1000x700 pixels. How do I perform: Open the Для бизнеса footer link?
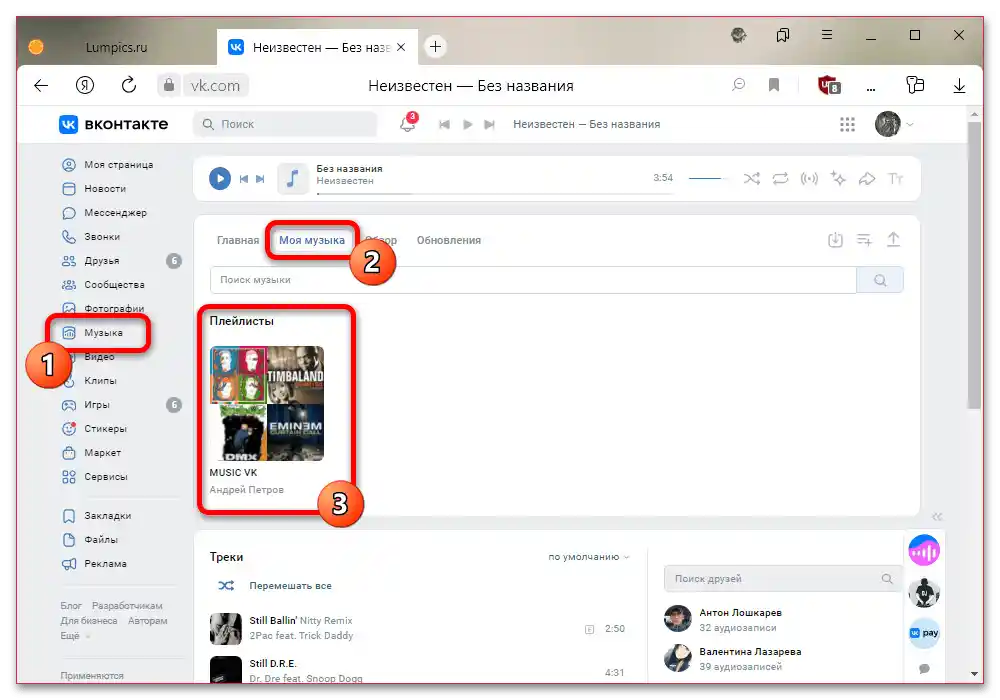pyautogui.click(x=89, y=621)
